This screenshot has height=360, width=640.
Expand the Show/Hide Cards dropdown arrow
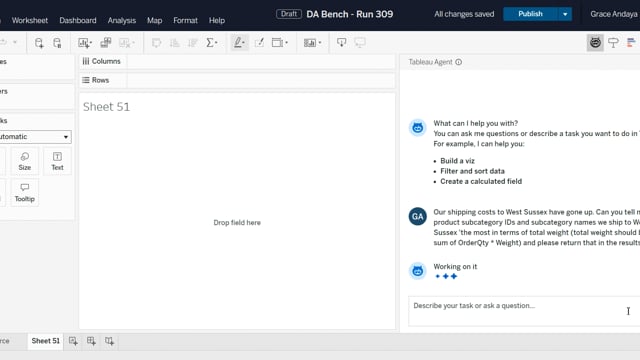tap(320, 43)
